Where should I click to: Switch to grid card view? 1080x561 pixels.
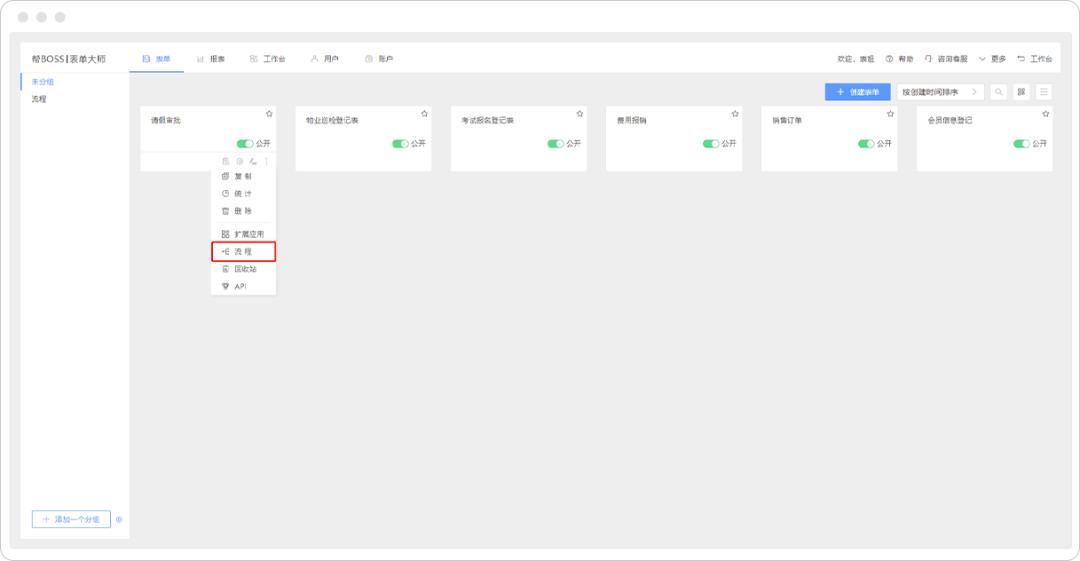pos(1021,92)
